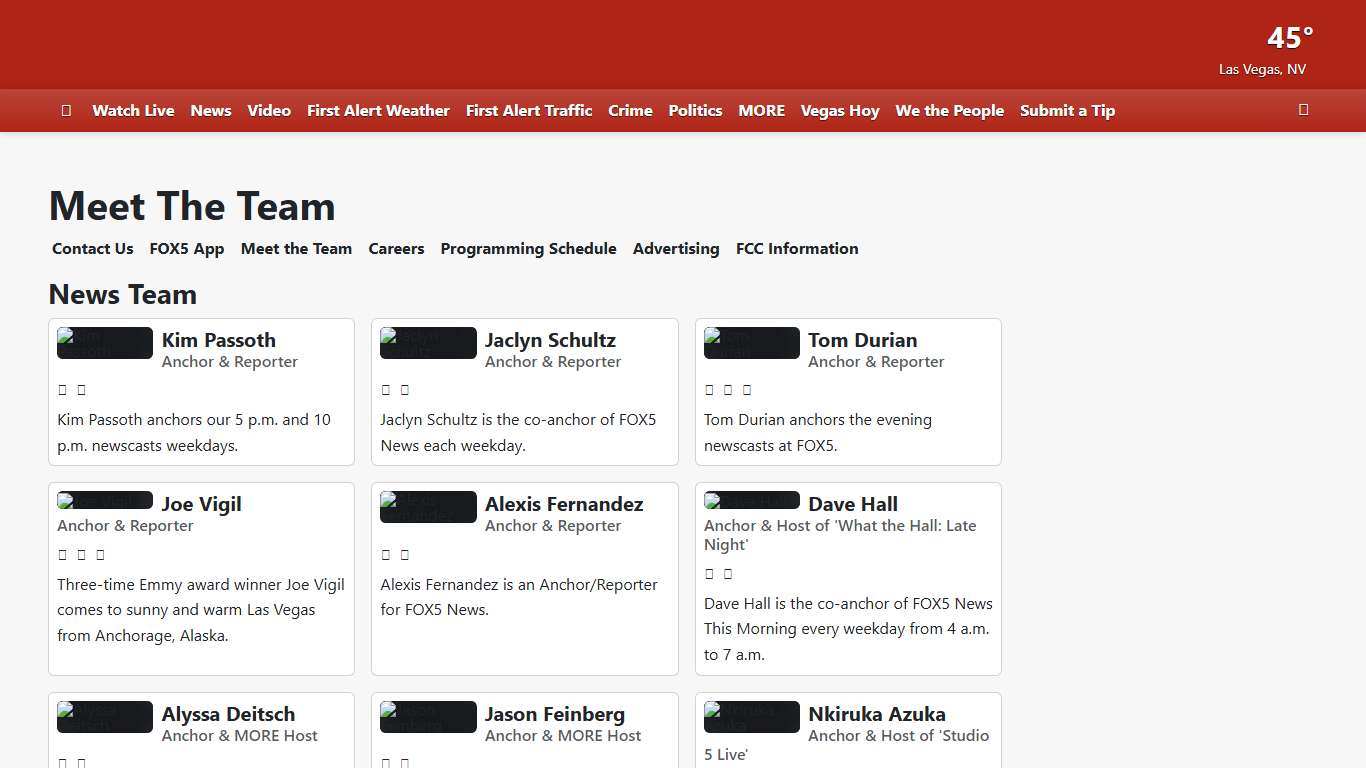This screenshot has height=768, width=1366.
Task: Open the MORE menu in the navigation bar
Action: tap(761, 111)
